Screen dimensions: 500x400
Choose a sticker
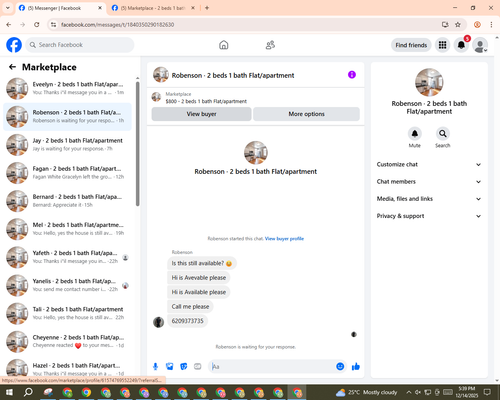pyautogui.click(x=184, y=367)
